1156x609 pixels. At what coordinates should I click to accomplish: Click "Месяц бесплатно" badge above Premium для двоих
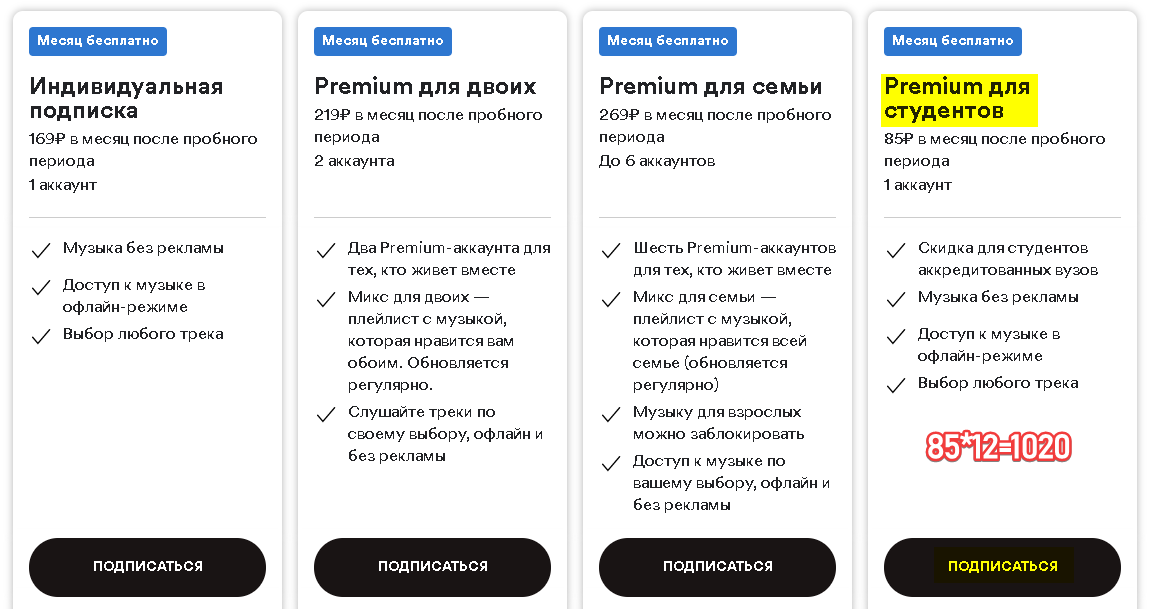pos(383,41)
